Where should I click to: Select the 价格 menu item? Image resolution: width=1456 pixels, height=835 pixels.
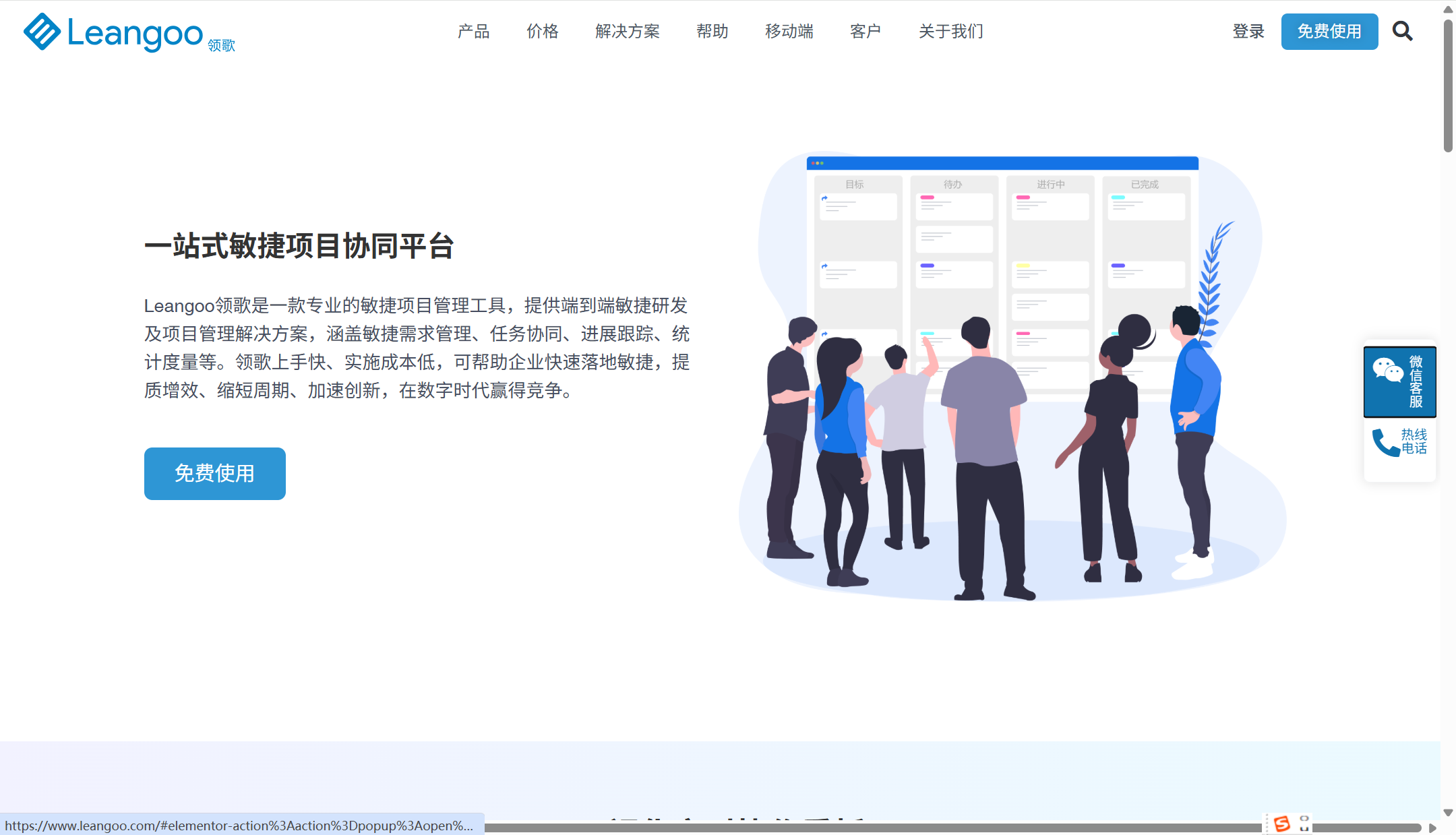542,32
